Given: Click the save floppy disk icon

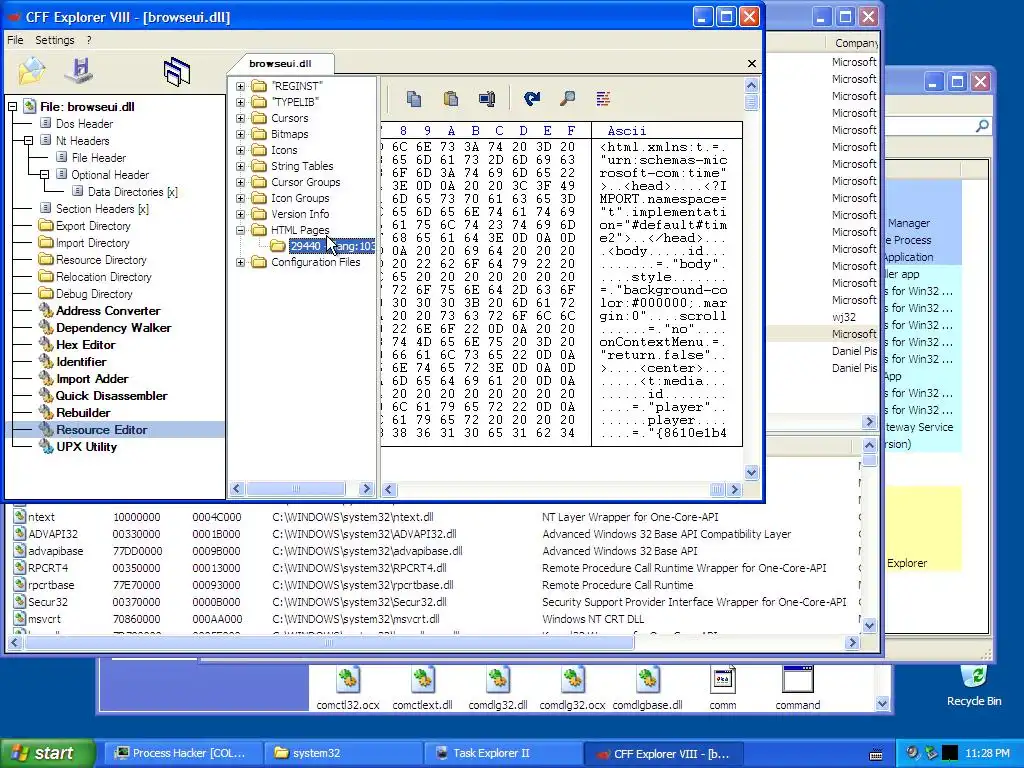Looking at the screenshot, I should coord(80,71).
